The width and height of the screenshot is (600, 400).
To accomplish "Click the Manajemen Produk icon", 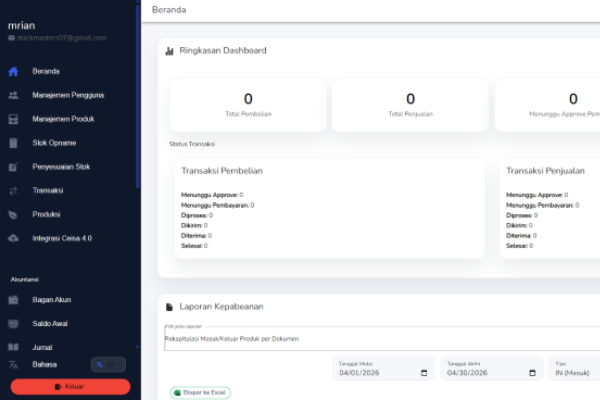I will [13, 119].
